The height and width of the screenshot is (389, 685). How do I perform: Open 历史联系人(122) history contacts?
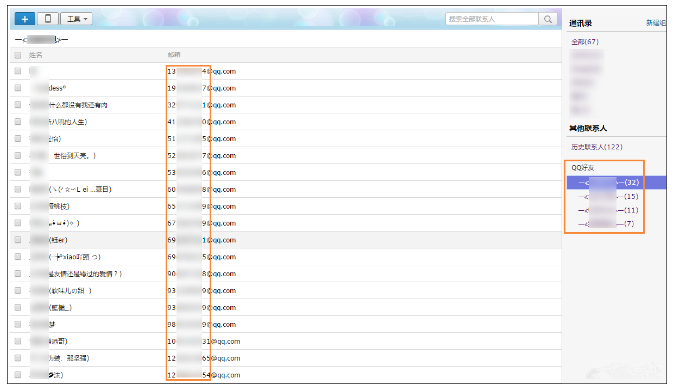(596, 147)
